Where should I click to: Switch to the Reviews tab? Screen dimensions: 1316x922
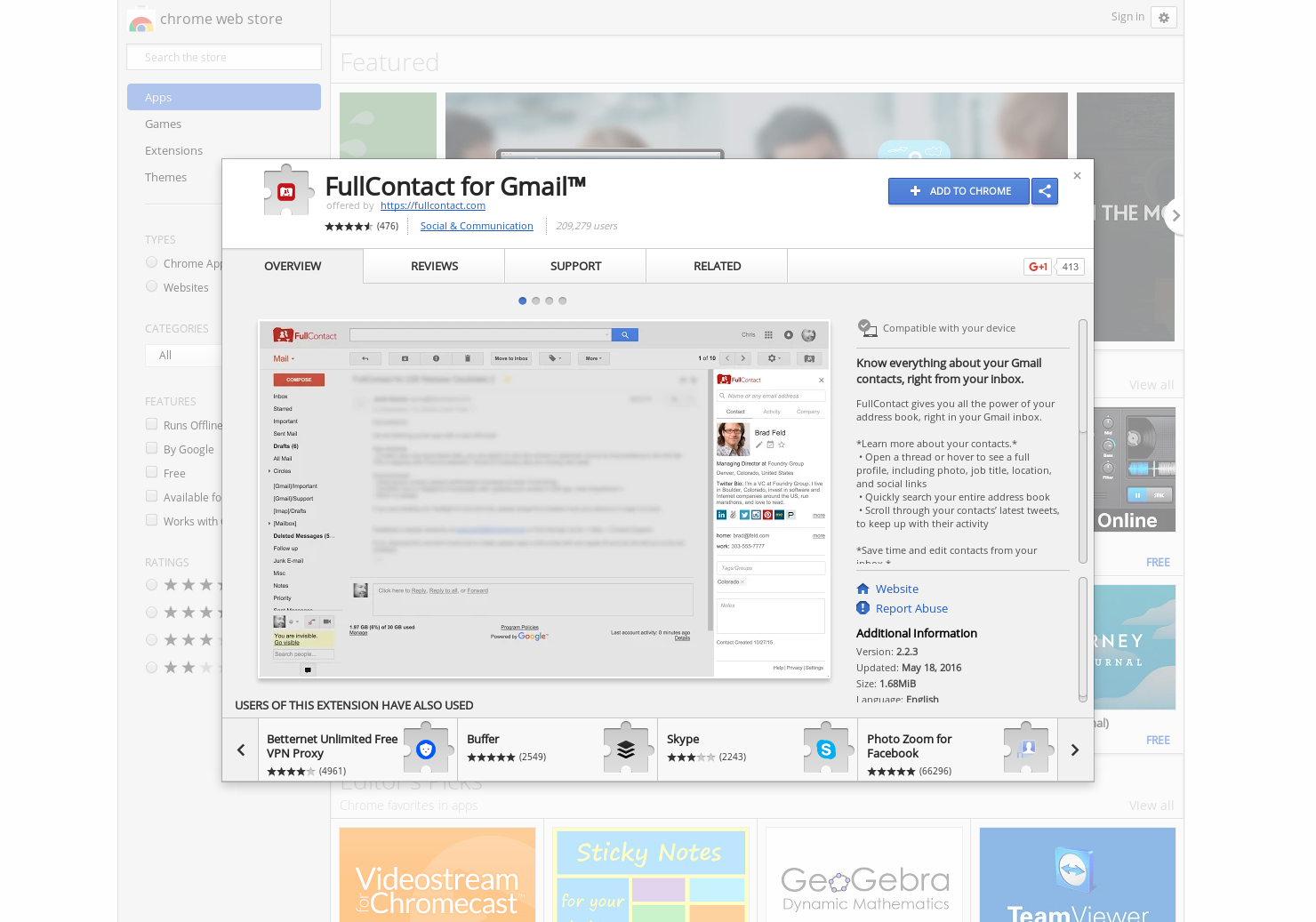[x=433, y=266]
